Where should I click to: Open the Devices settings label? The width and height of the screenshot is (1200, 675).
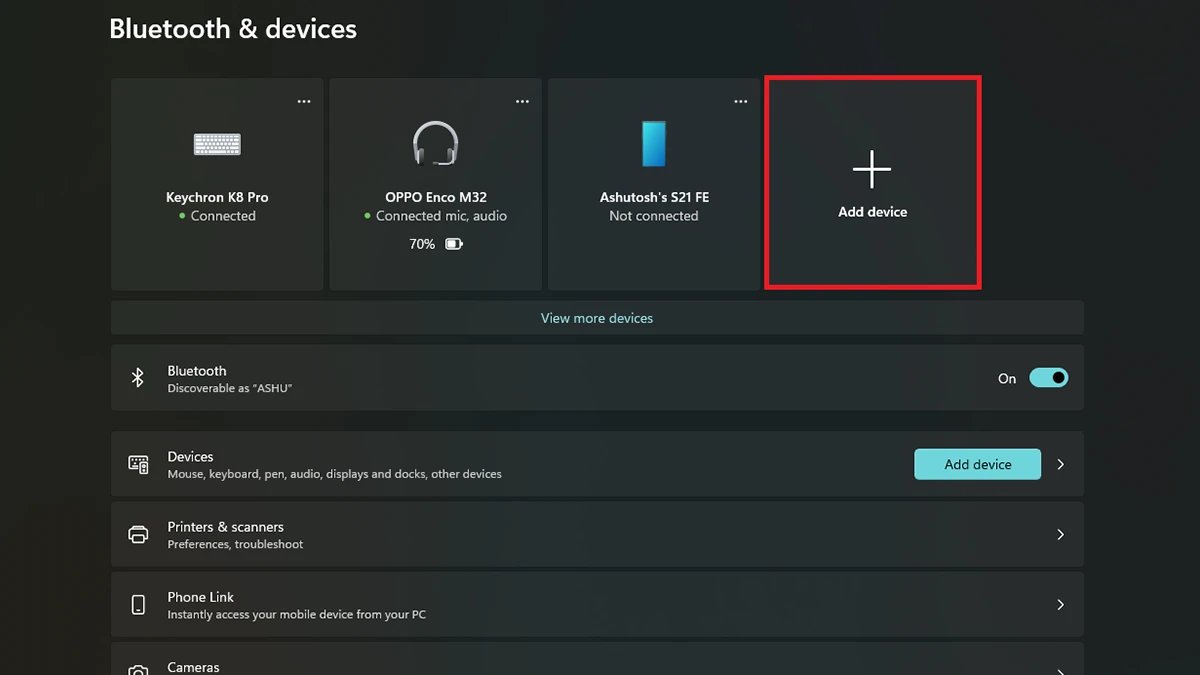(190, 457)
